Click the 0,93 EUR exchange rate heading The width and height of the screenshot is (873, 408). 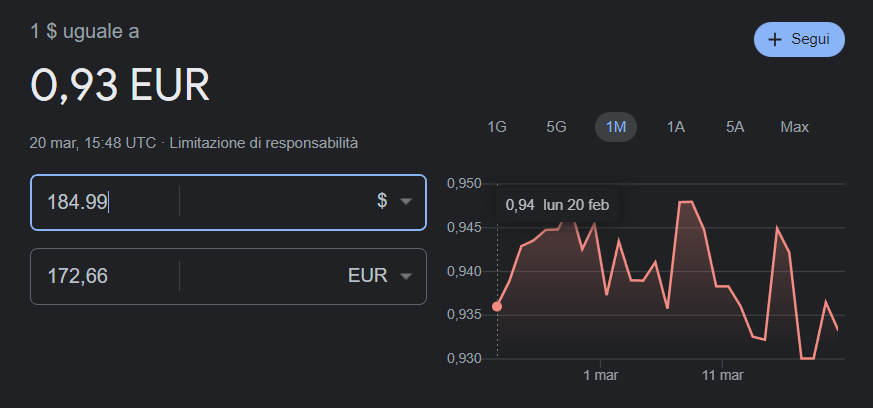point(120,85)
